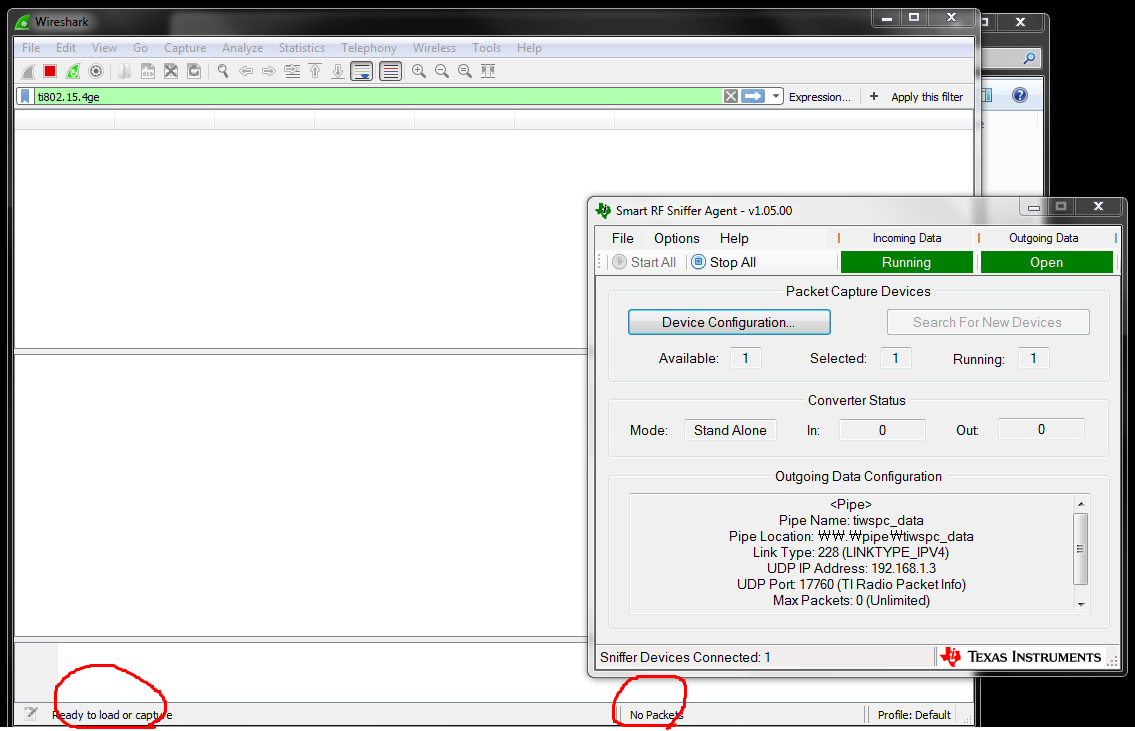1135x731 pixels.
Task: Click Sniffer Devices Connected: 1 status text
Action: 685,657
